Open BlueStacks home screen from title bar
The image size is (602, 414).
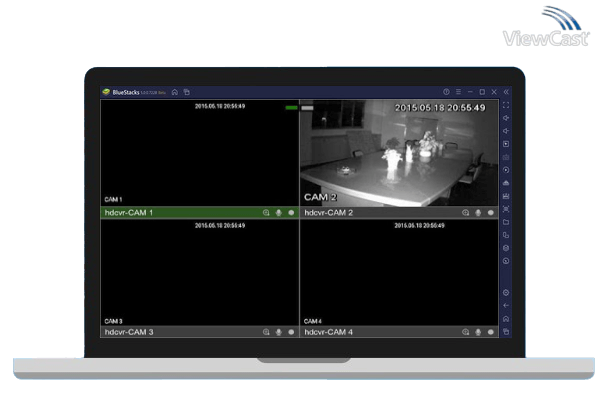pyautogui.click(x=175, y=92)
